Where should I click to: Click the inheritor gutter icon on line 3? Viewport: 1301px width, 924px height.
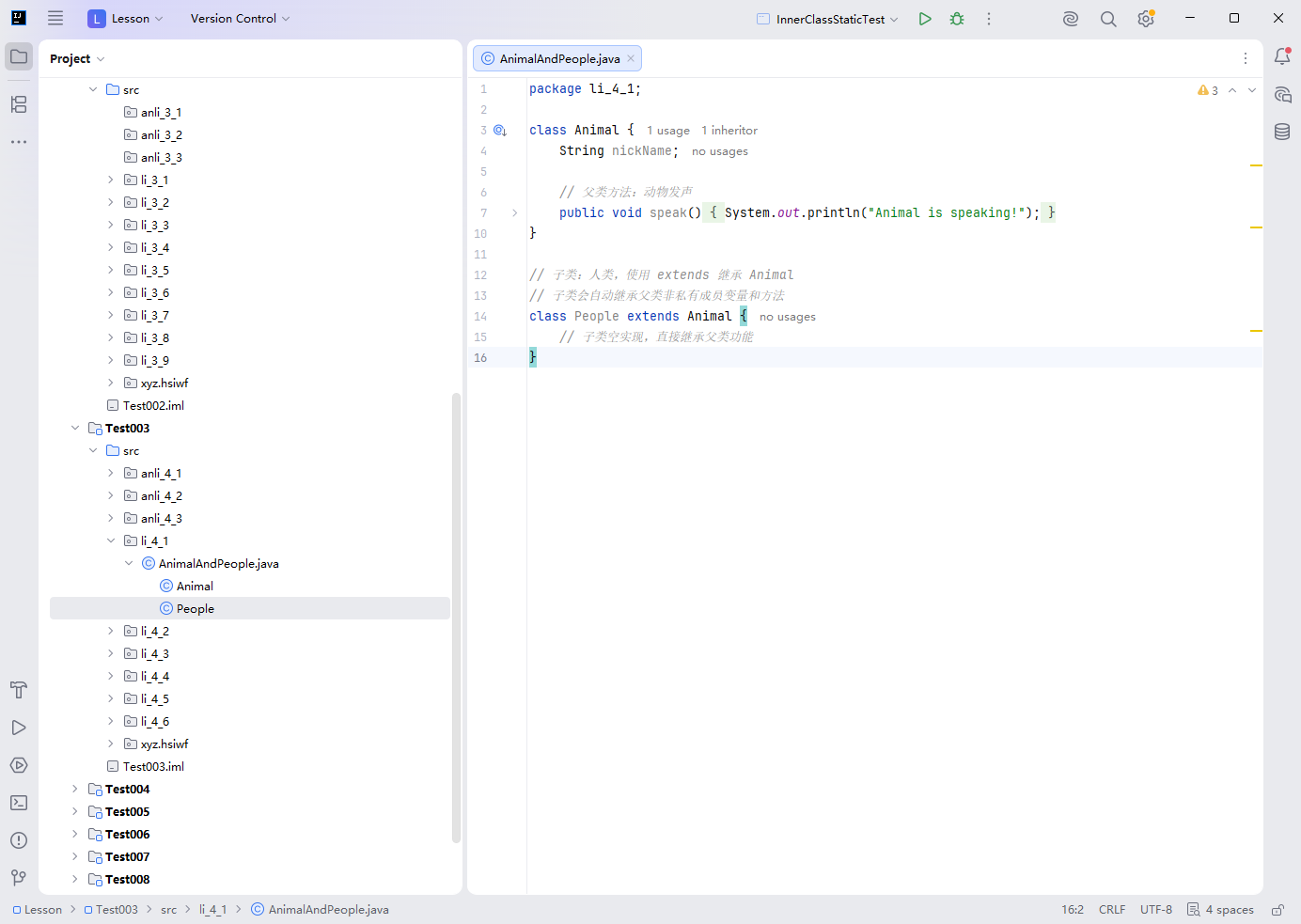point(500,131)
